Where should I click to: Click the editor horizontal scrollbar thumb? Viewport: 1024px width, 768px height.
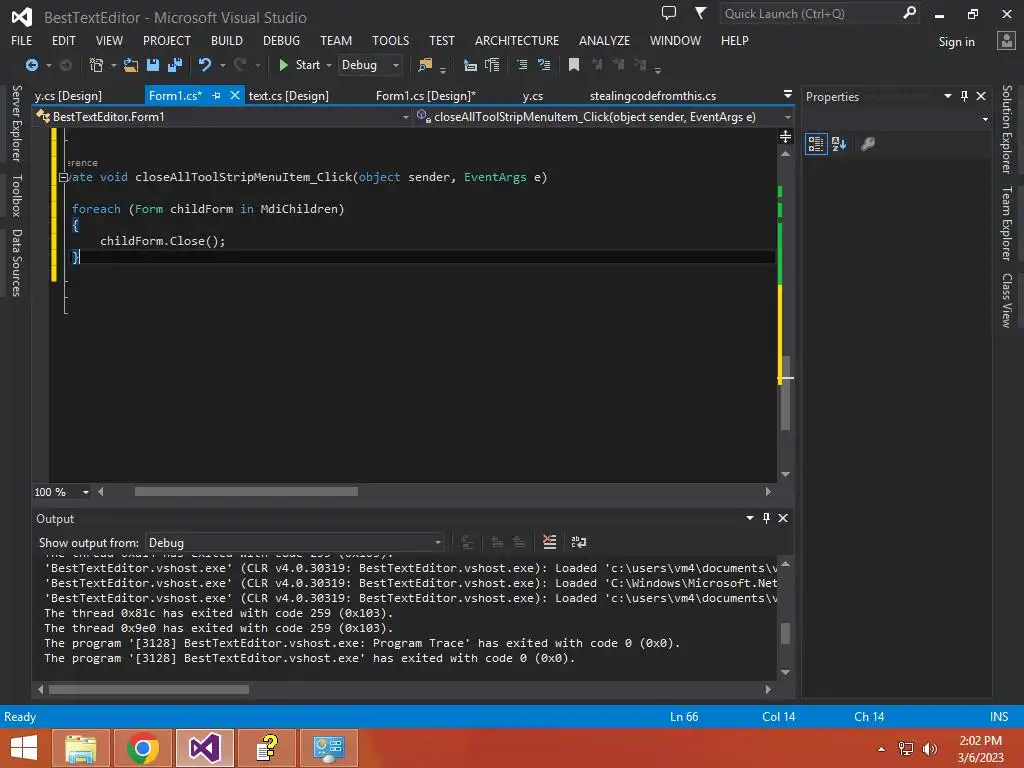coord(246,492)
